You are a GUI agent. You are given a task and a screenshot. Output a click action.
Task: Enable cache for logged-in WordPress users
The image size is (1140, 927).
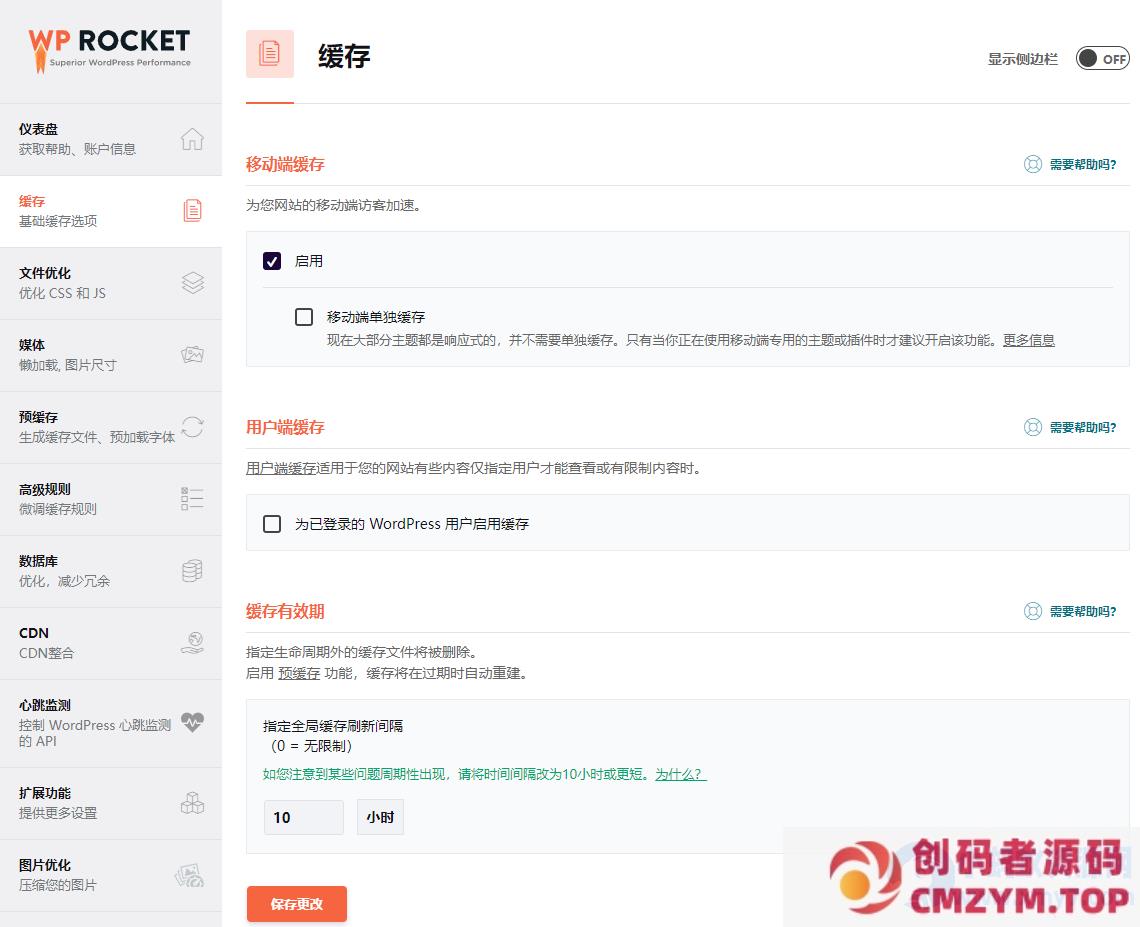coord(272,524)
